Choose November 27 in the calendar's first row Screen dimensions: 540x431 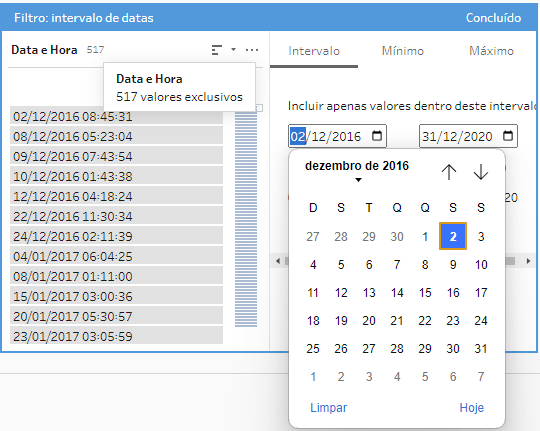click(x=313, y=236)
